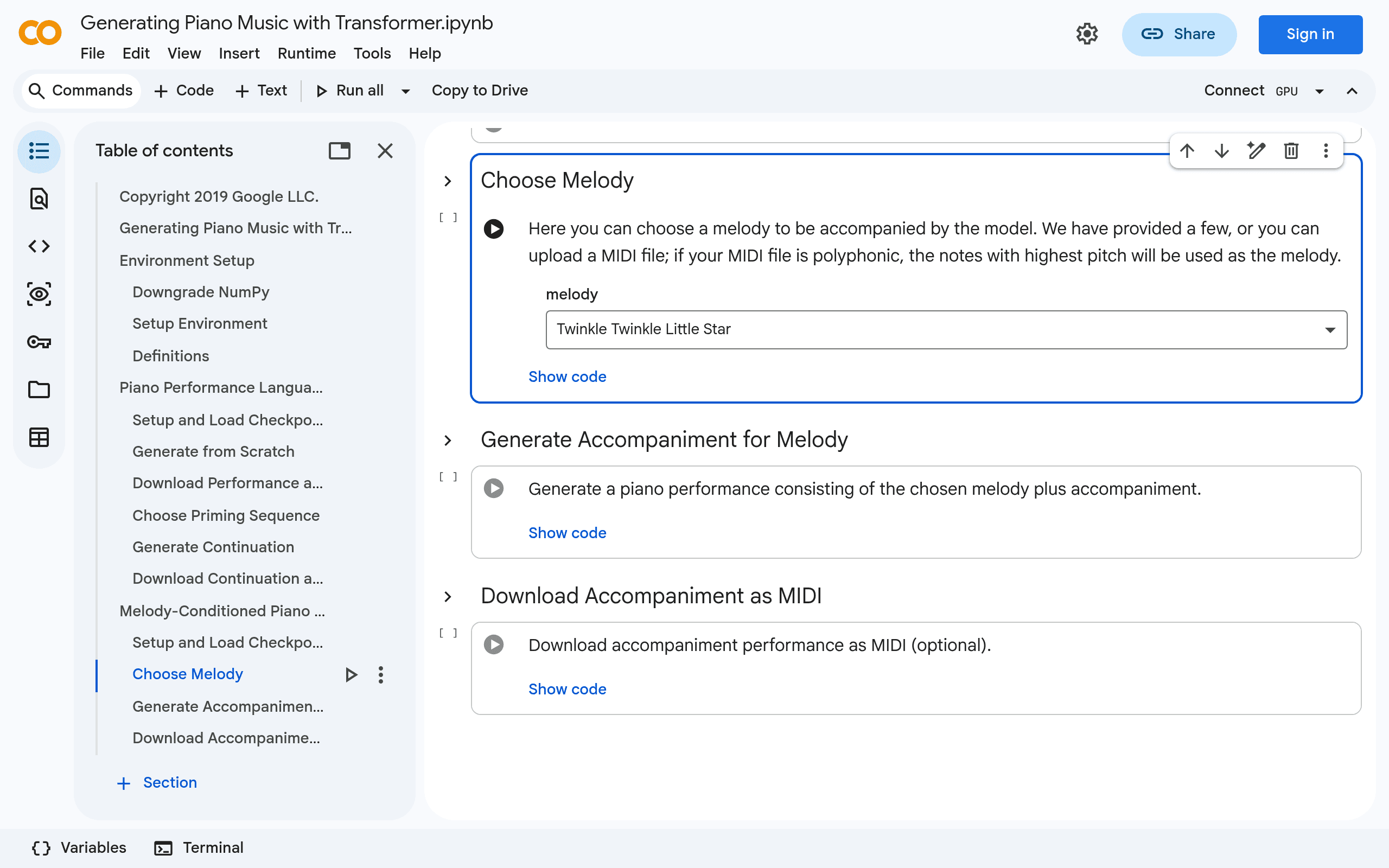Image resolution: width=1389 pixels, height=868 pixels.
Task: Show code for Choose Melody cell
Action: [567, 376]
